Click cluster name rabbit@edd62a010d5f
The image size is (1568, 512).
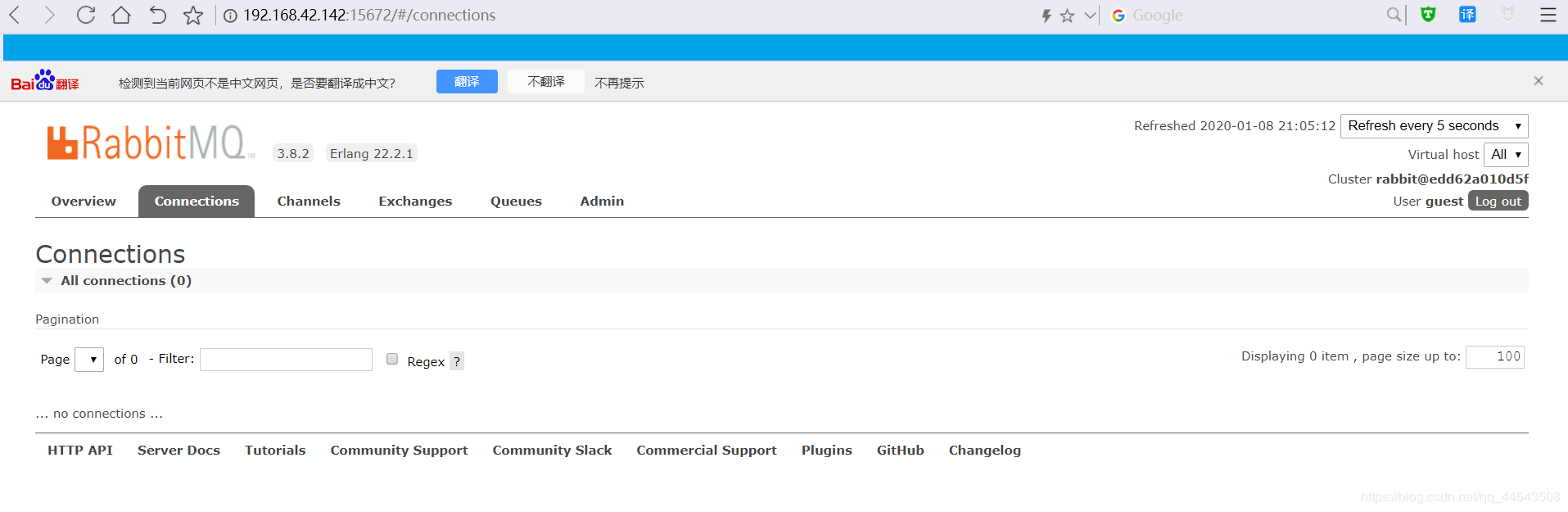click(1452, 179)
